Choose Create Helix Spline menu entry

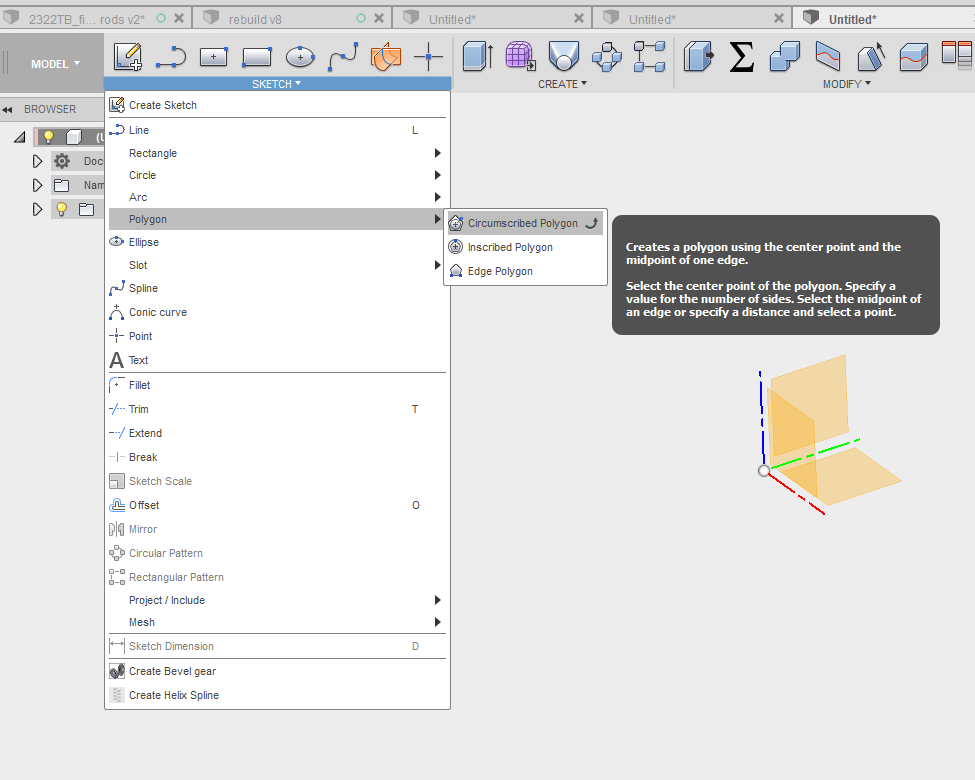click(x=173, y=695)
